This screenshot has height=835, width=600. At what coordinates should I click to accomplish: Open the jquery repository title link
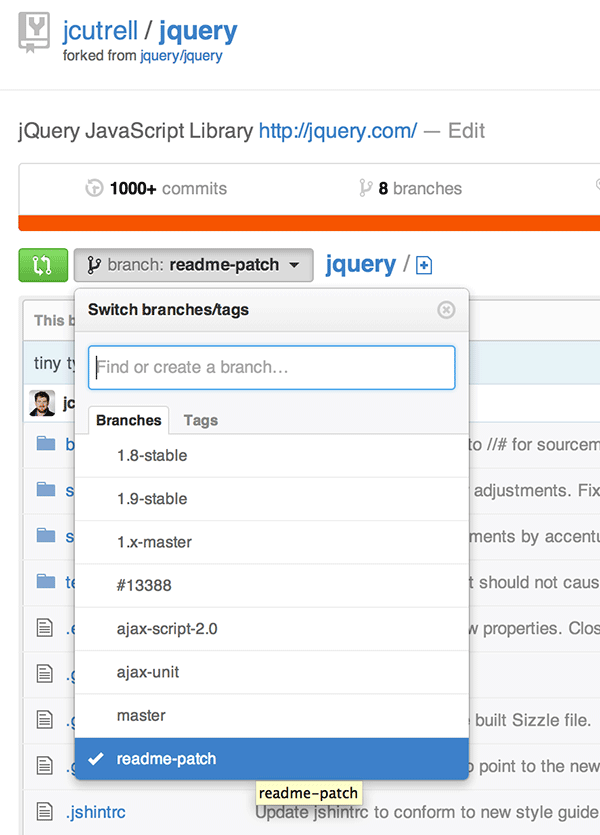198,32
